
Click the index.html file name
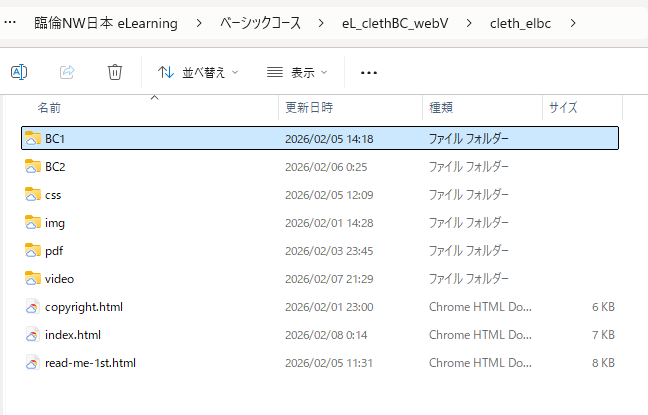[73, 335]
